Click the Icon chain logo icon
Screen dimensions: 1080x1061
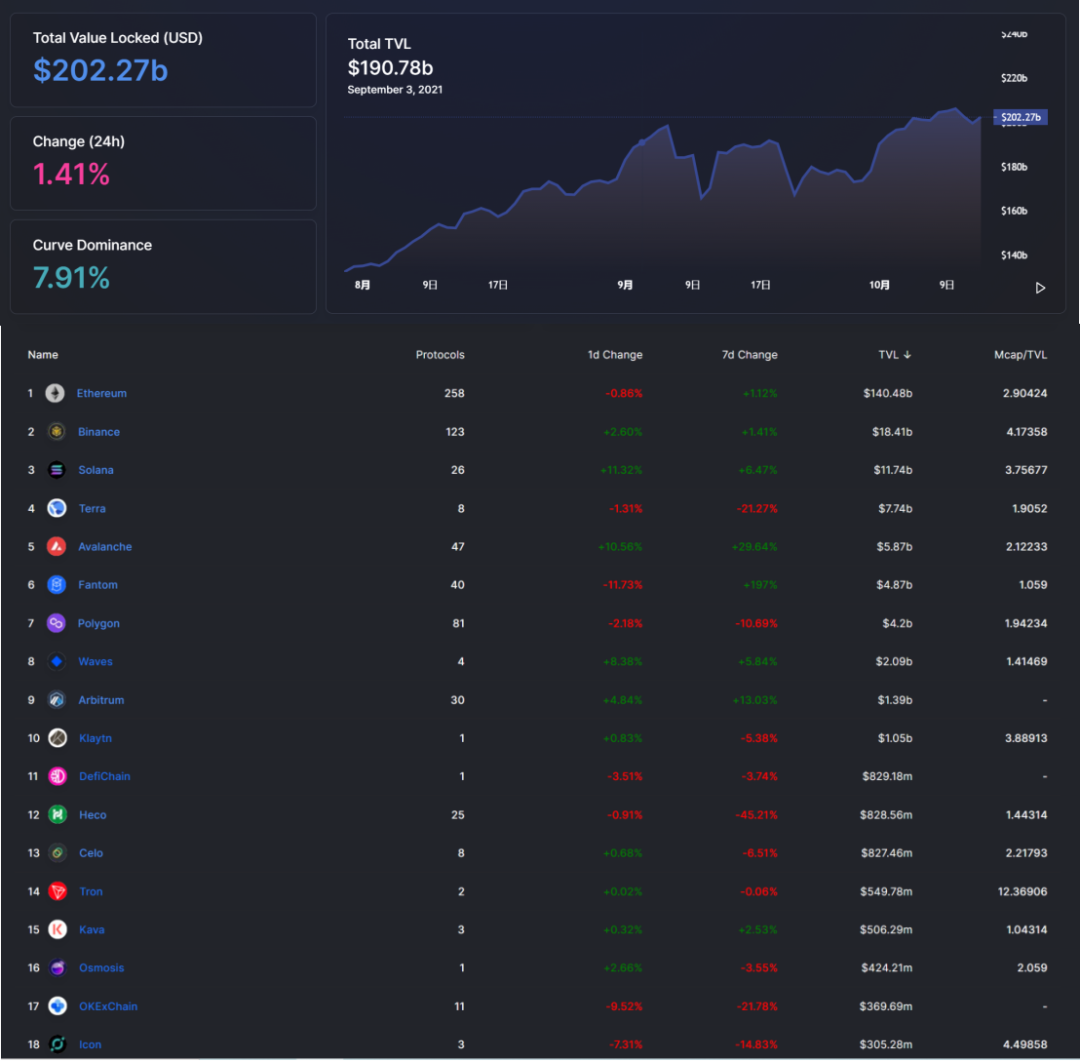tap(58, 1044)
